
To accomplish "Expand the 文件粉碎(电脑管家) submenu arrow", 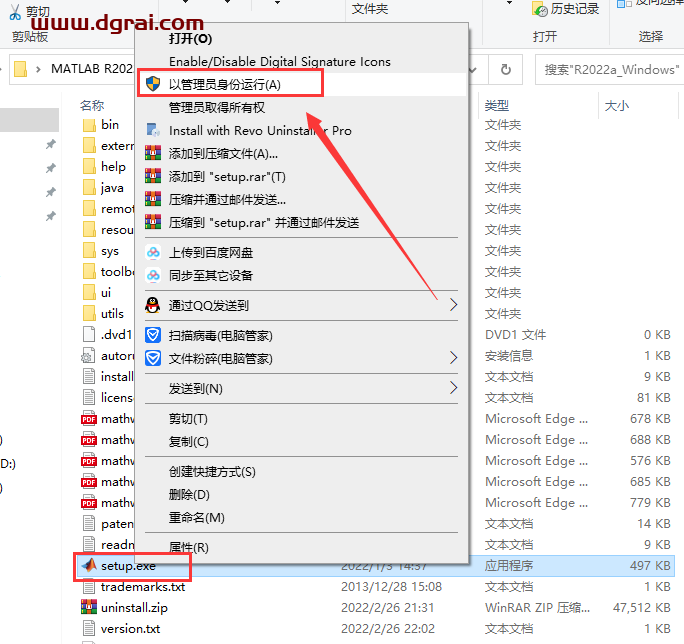I will pyautogui.click(x=454, y=358).
